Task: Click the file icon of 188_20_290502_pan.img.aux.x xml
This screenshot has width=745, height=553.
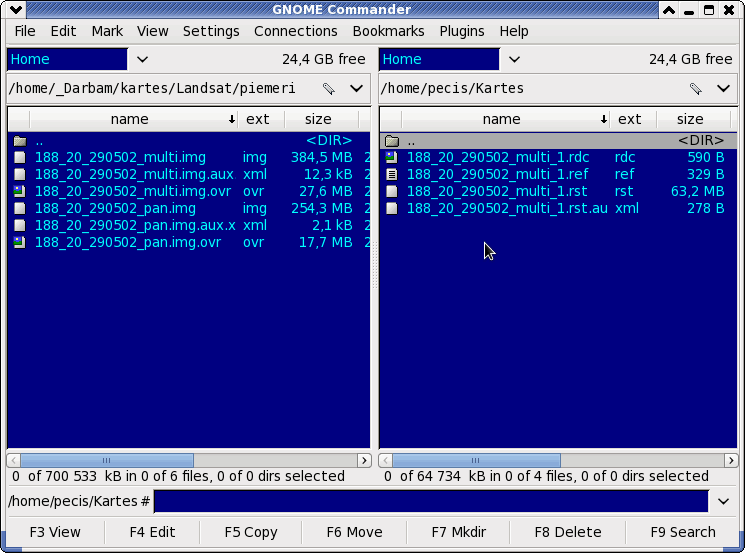Action: pos(19,226)
